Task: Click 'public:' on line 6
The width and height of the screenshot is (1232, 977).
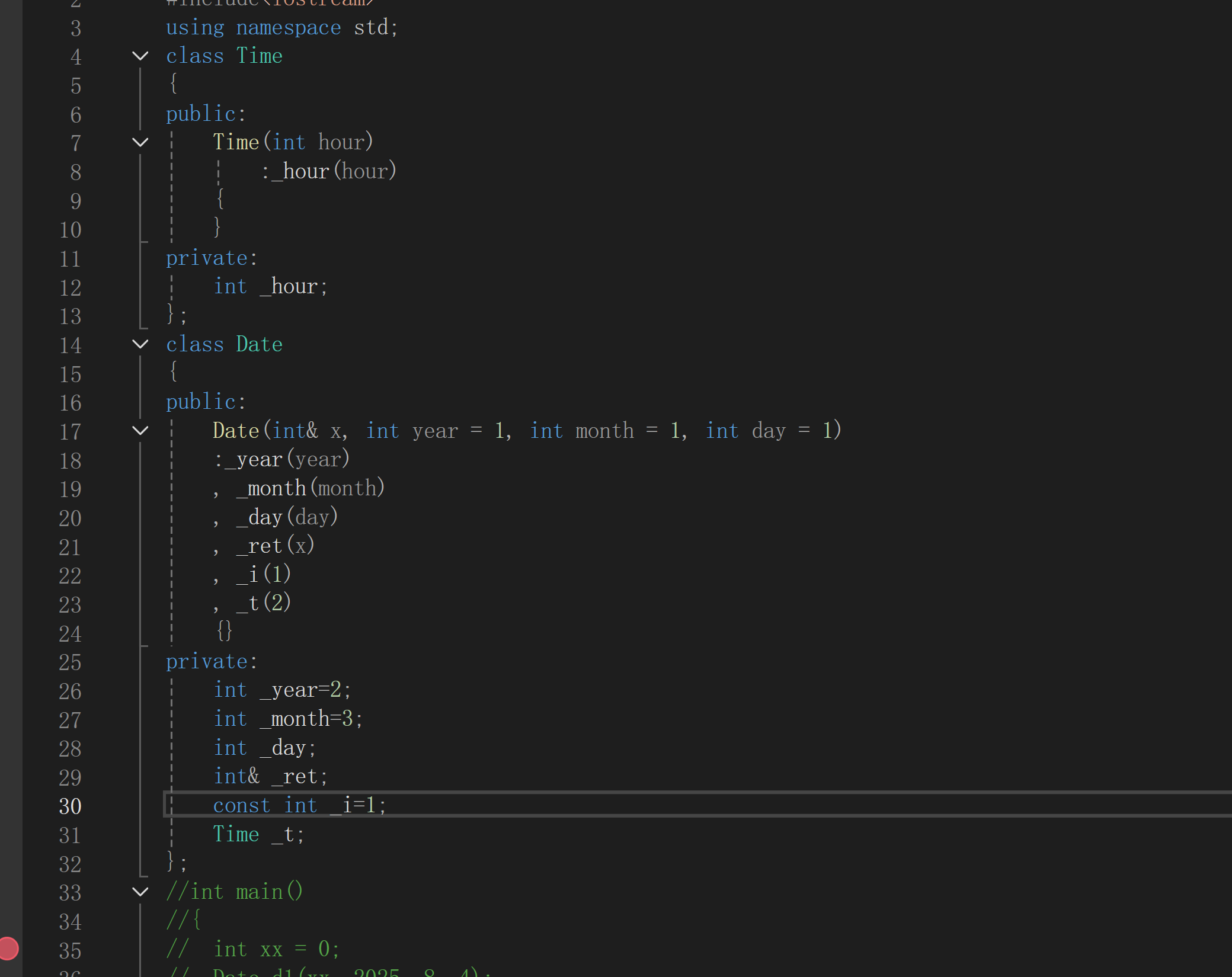Action: [x=206, y=114]
